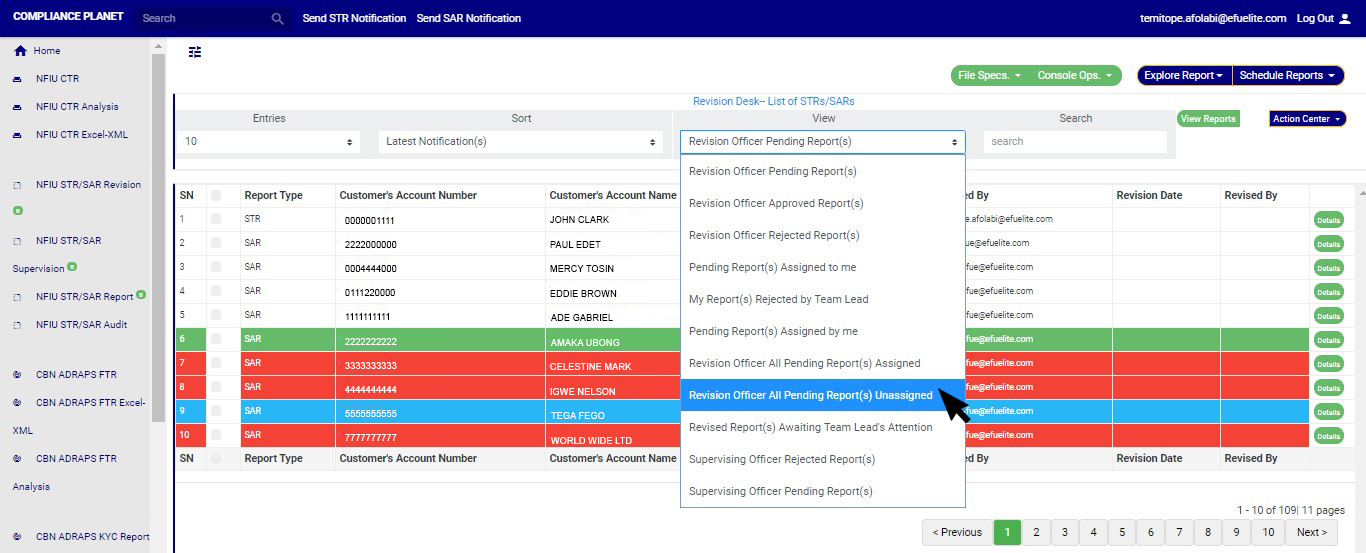Click Send STR Notification link
Screen dimensions: 1366x553
(x=354, y=18)
